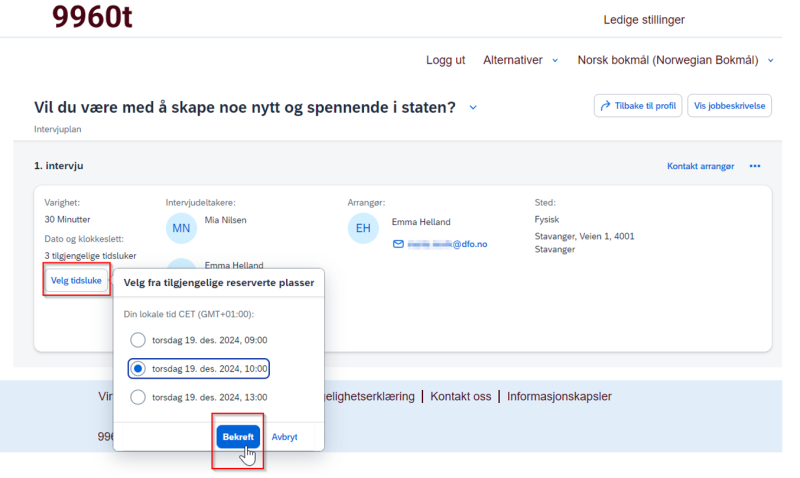Click the MN avatar for Mia Nilsen

(181, 228)
